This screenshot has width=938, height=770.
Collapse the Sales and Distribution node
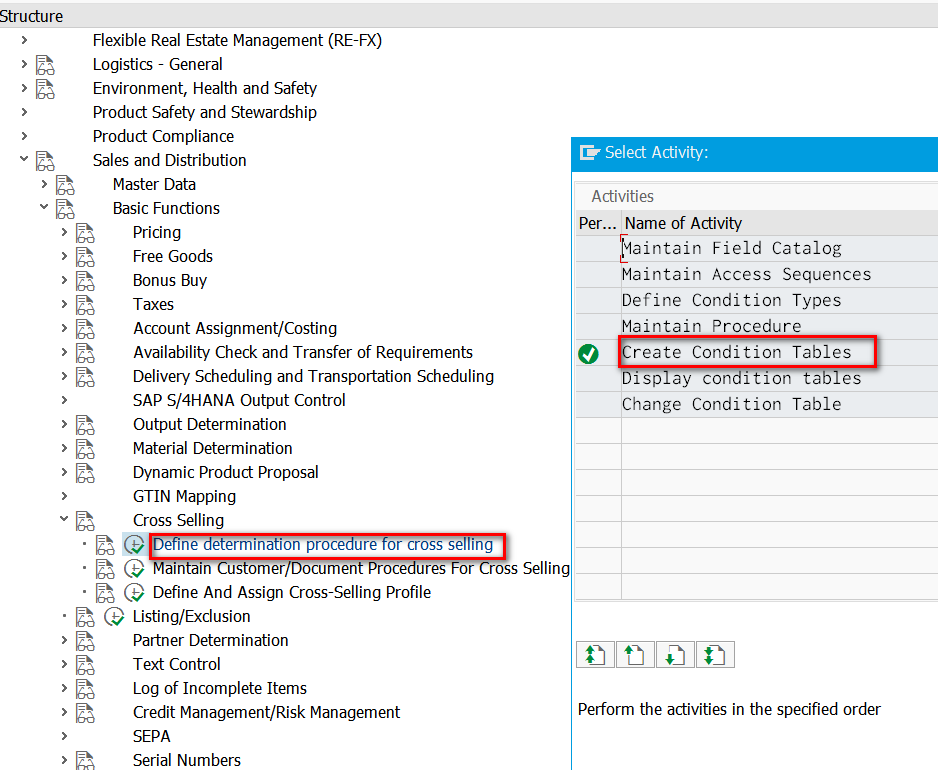click(x=24, y=159)
